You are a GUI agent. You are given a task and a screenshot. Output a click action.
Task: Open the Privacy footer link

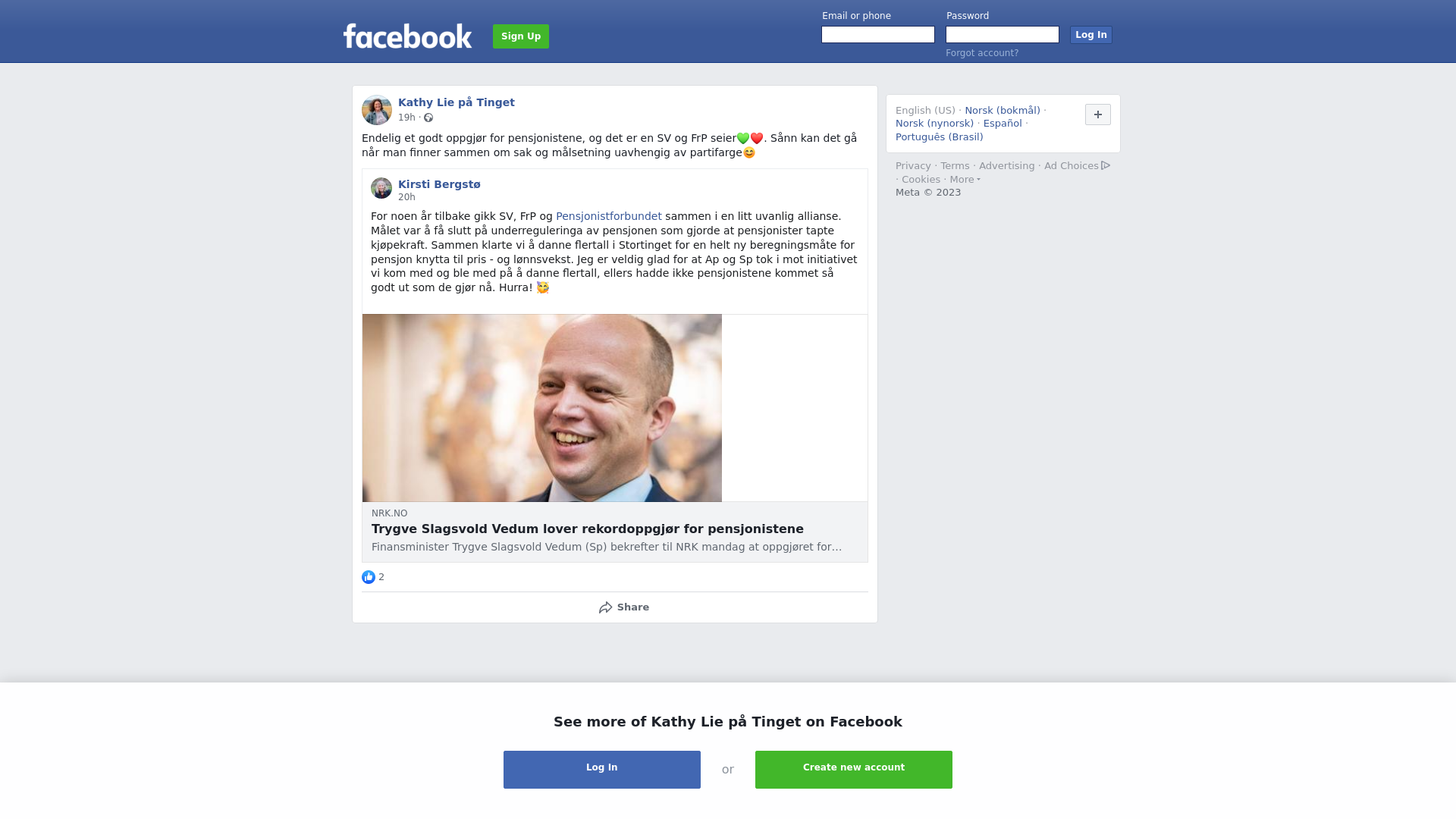pos(913,166)
